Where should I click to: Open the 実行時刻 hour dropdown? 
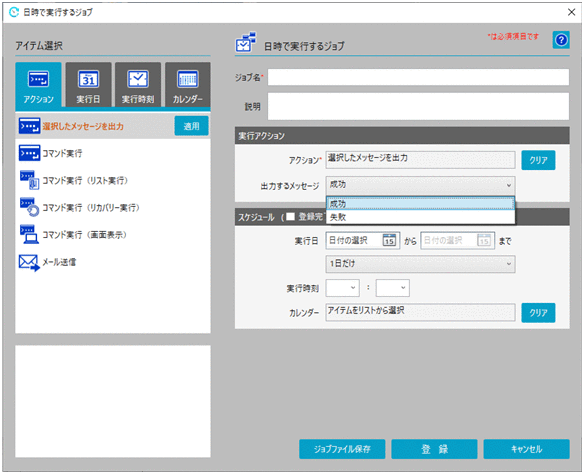343,288
